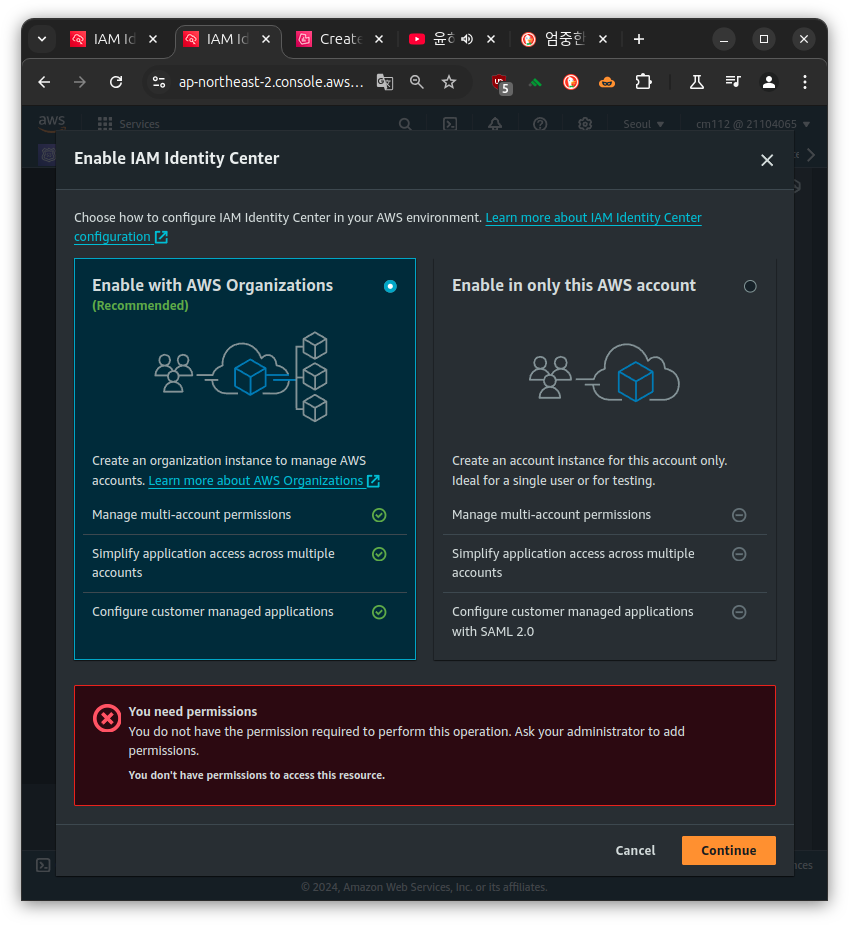Go back with the browser back arrow
This screenshot has height=925, width=849.
pyautogui.click(x=44, y=82)
